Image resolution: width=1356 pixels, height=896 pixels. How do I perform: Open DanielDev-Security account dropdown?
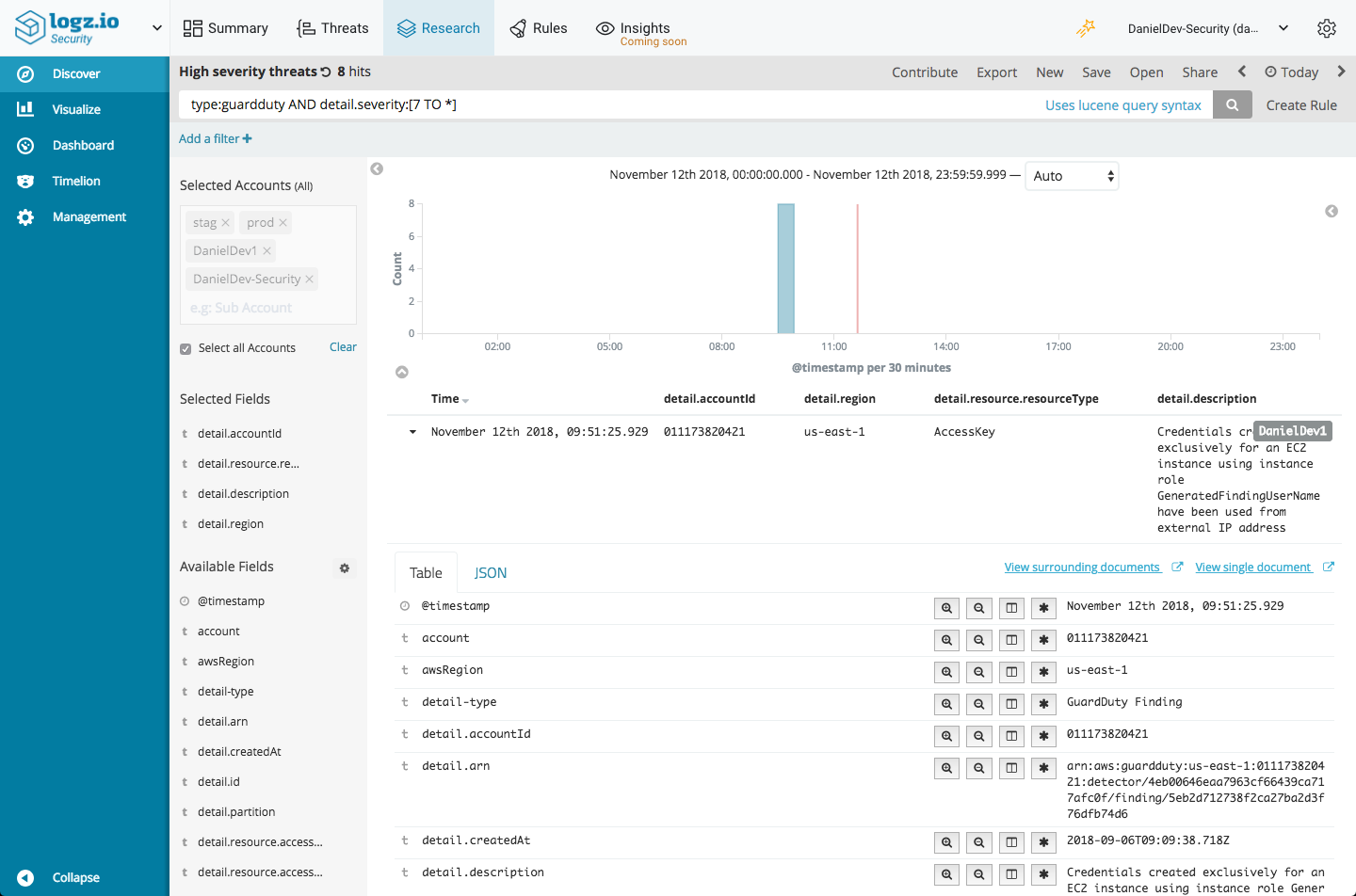click(1208, 28)
